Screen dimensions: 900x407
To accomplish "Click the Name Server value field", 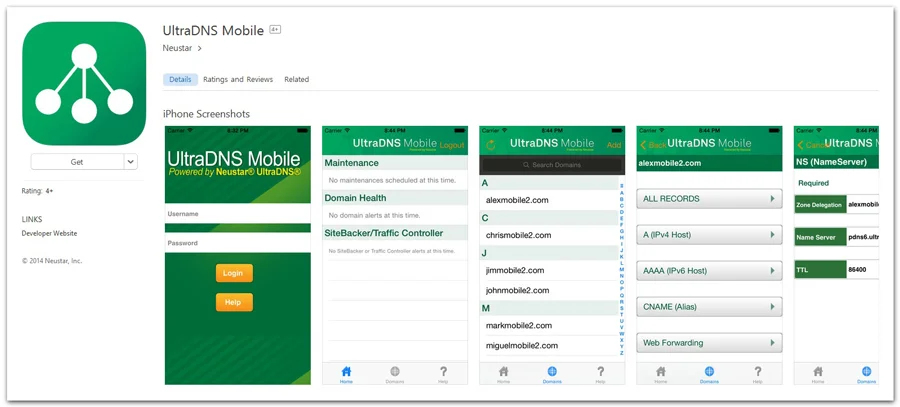I will click(863, 237).
